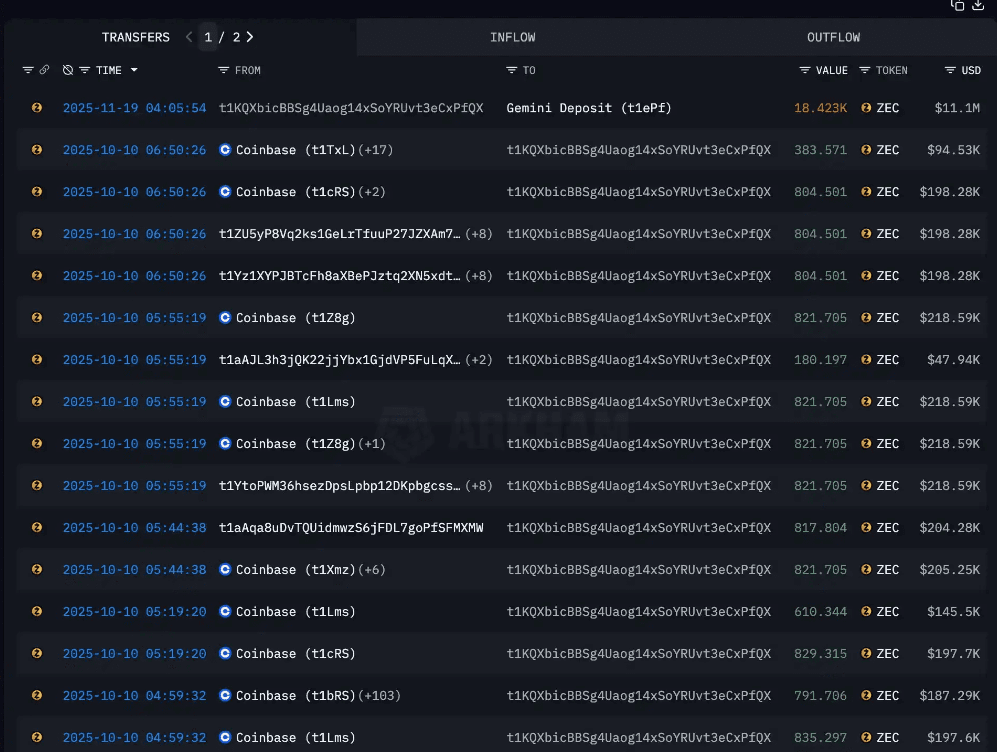This screenshot has width=997, height=752.
Task: Click the filter icon beside TOKEN header
Action: click(865, 70)
